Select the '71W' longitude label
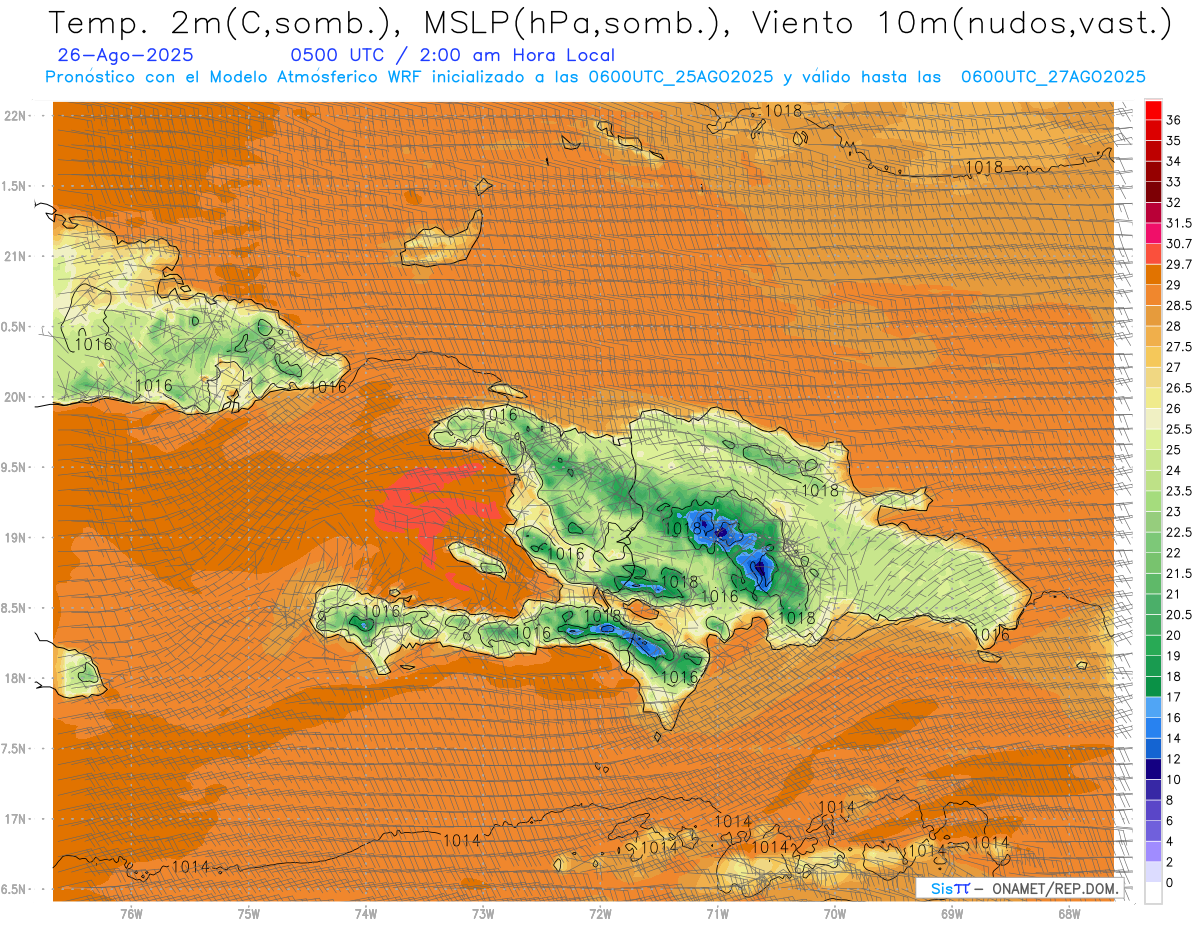 click(x=718, y=914)
